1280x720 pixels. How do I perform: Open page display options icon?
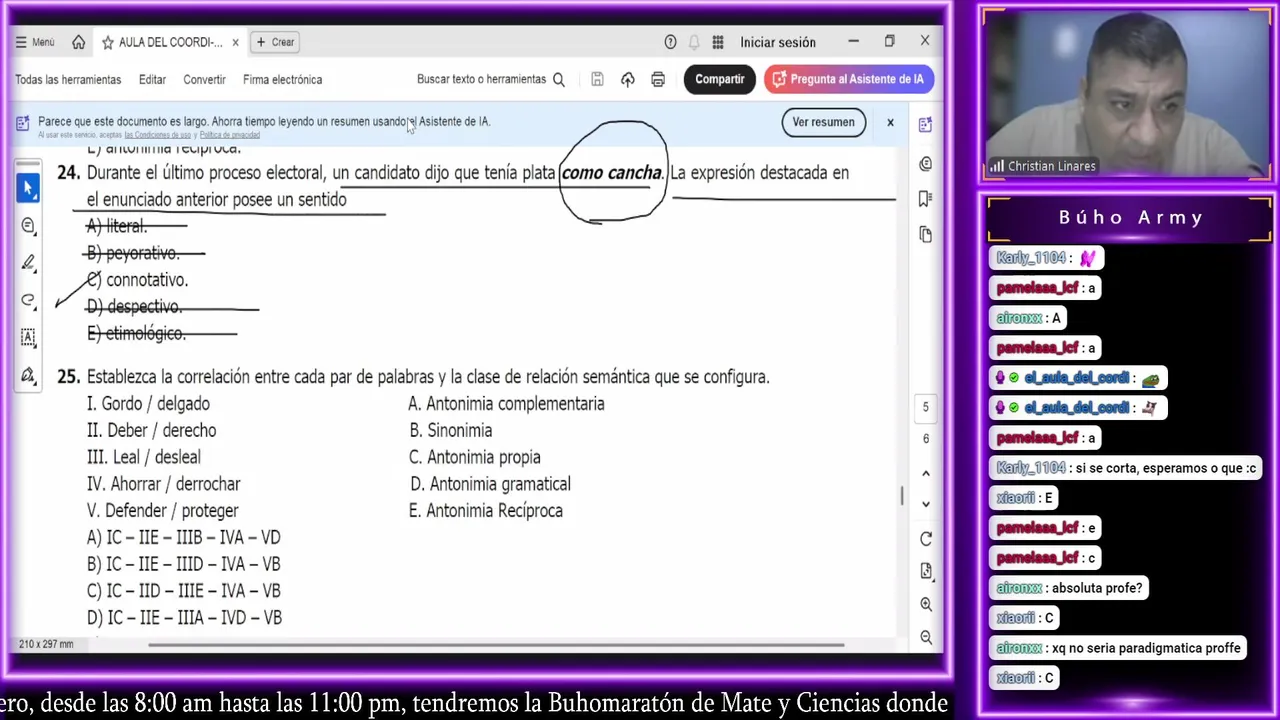click(925, 571)
